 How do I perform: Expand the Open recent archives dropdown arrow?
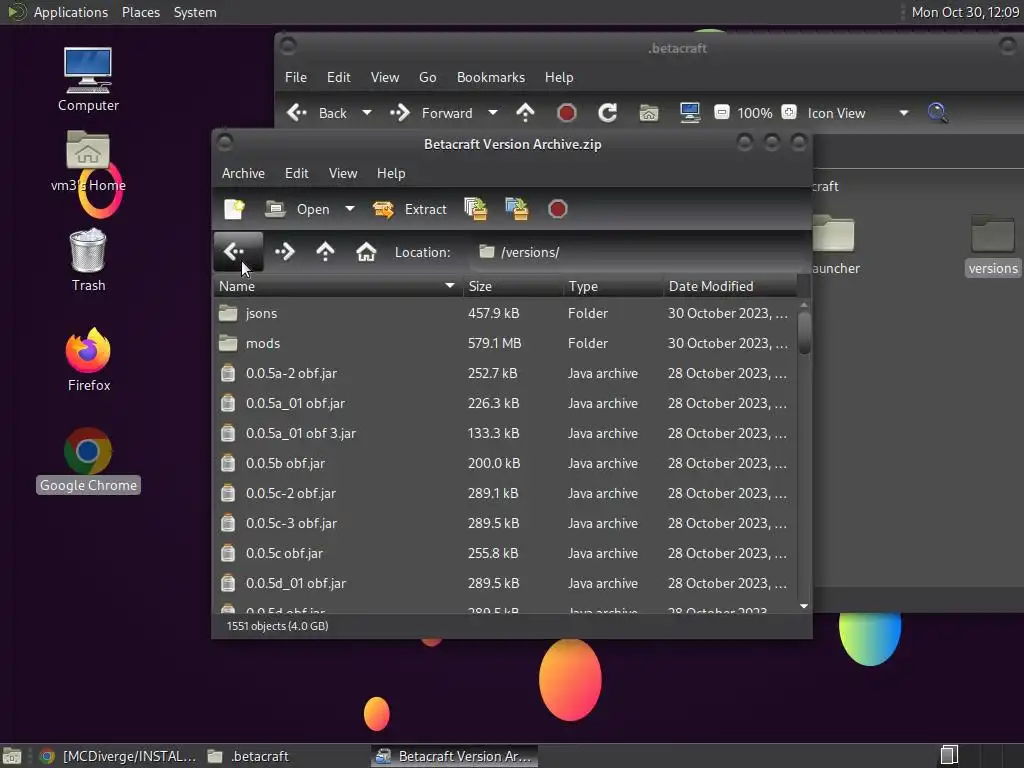tap(350, 209)
